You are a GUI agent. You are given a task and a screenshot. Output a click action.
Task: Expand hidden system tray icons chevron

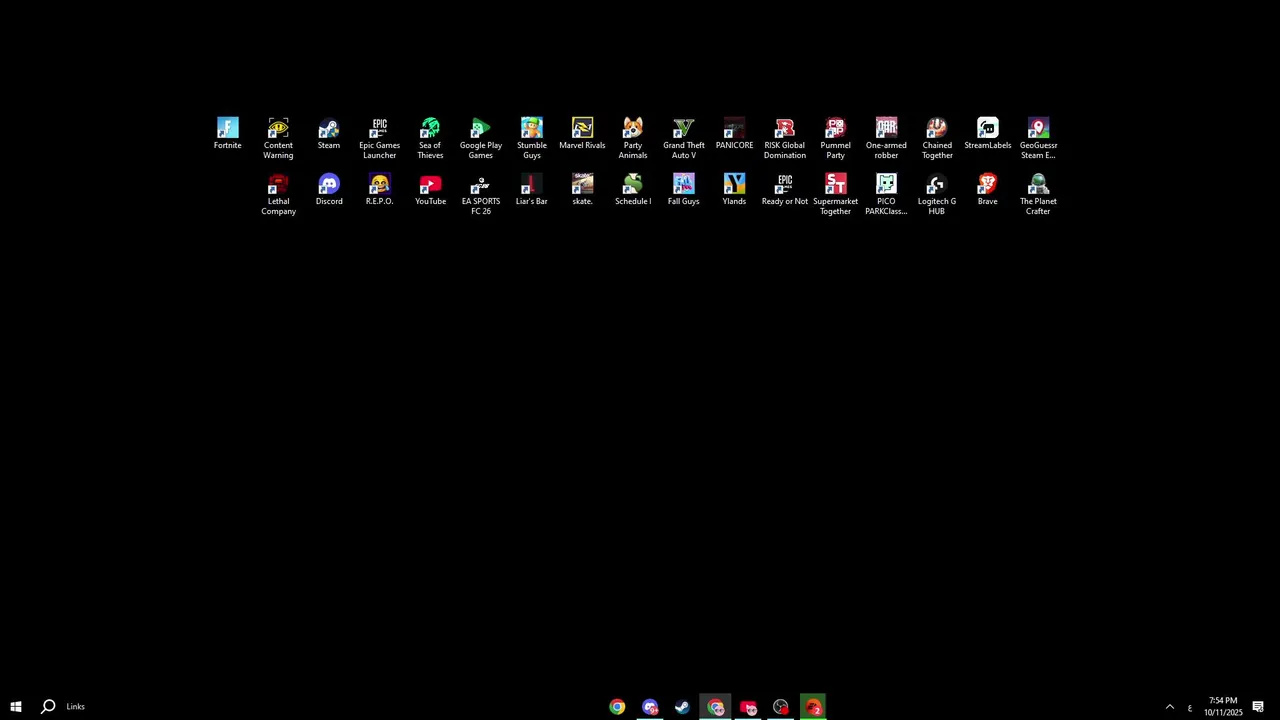pos(1169,707)
